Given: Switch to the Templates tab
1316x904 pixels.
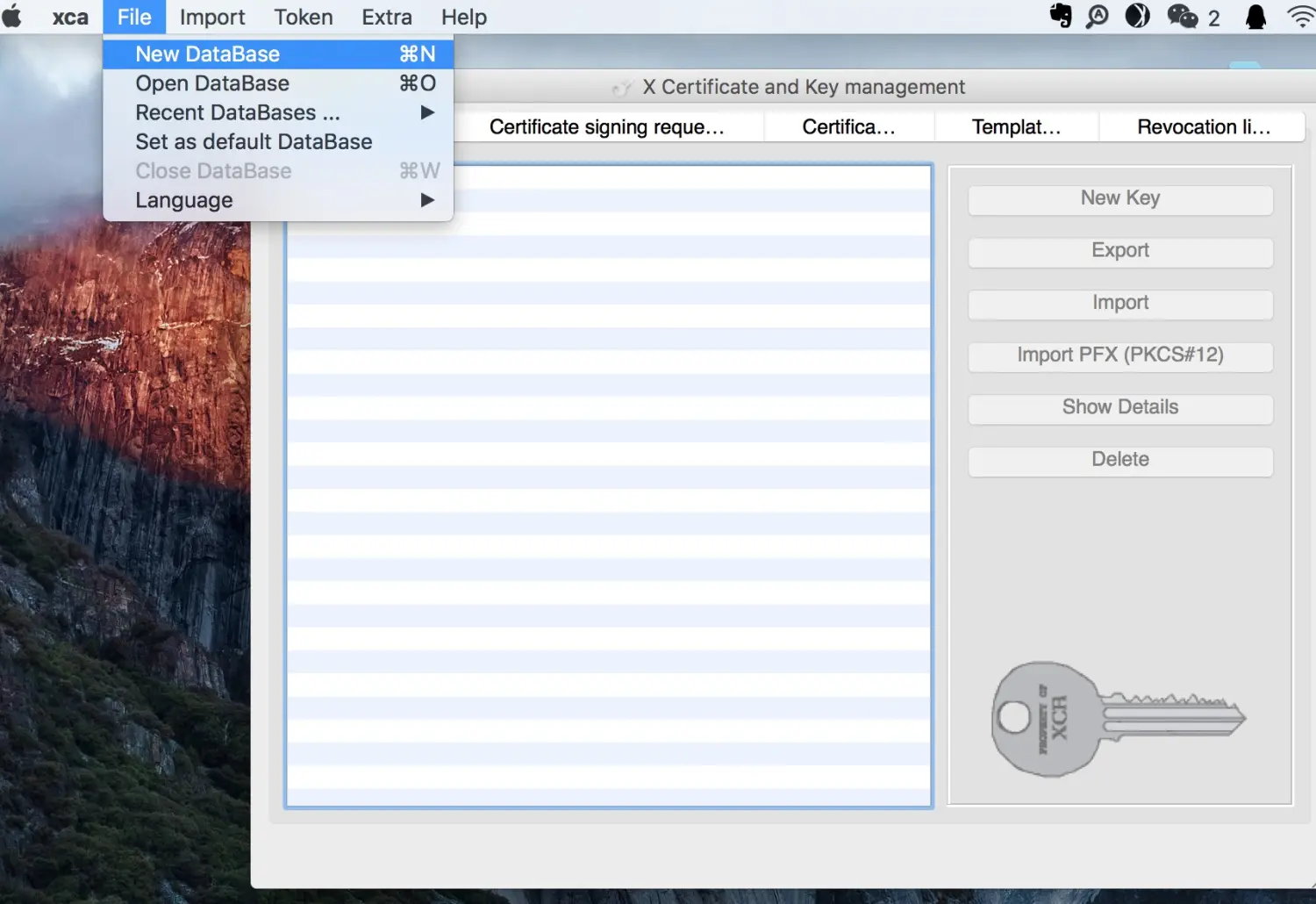Looking at the screenshot, I should point(1017,127).
